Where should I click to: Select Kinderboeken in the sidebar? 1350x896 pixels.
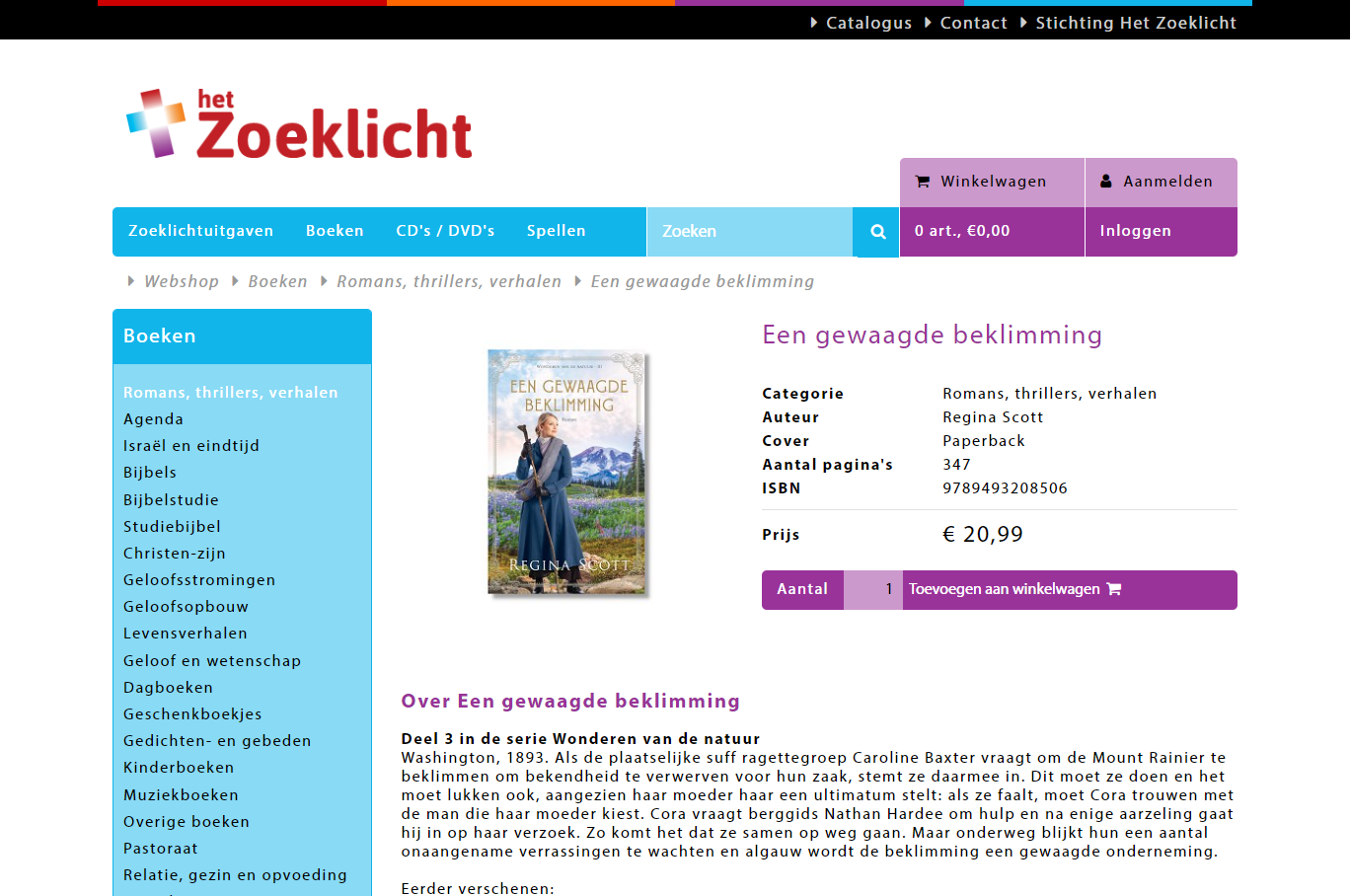179,768
